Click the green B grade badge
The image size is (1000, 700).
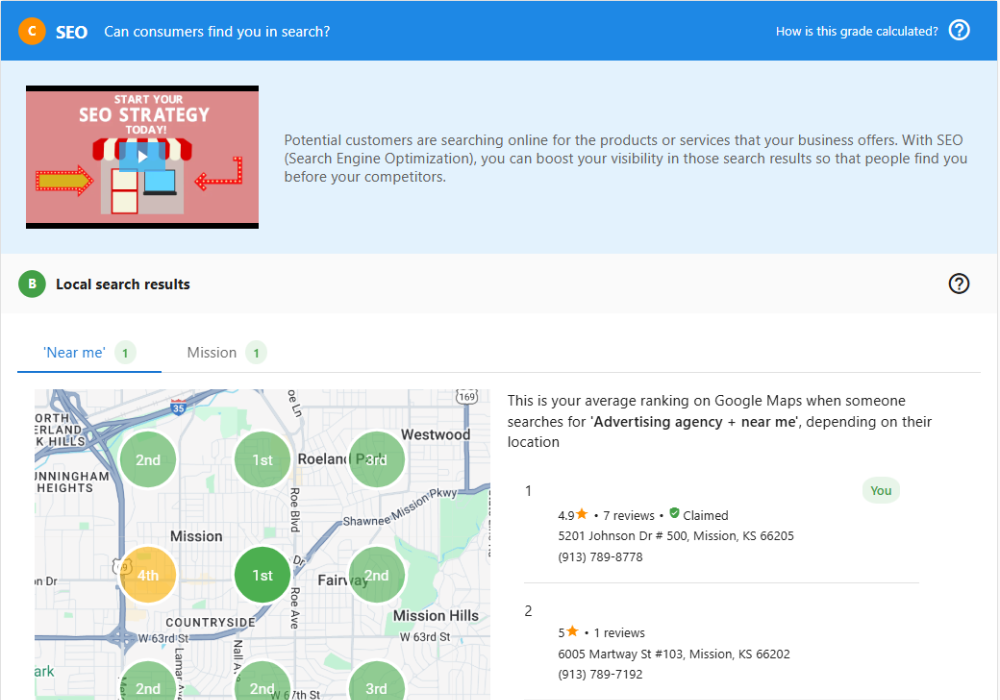pos(32,285)
